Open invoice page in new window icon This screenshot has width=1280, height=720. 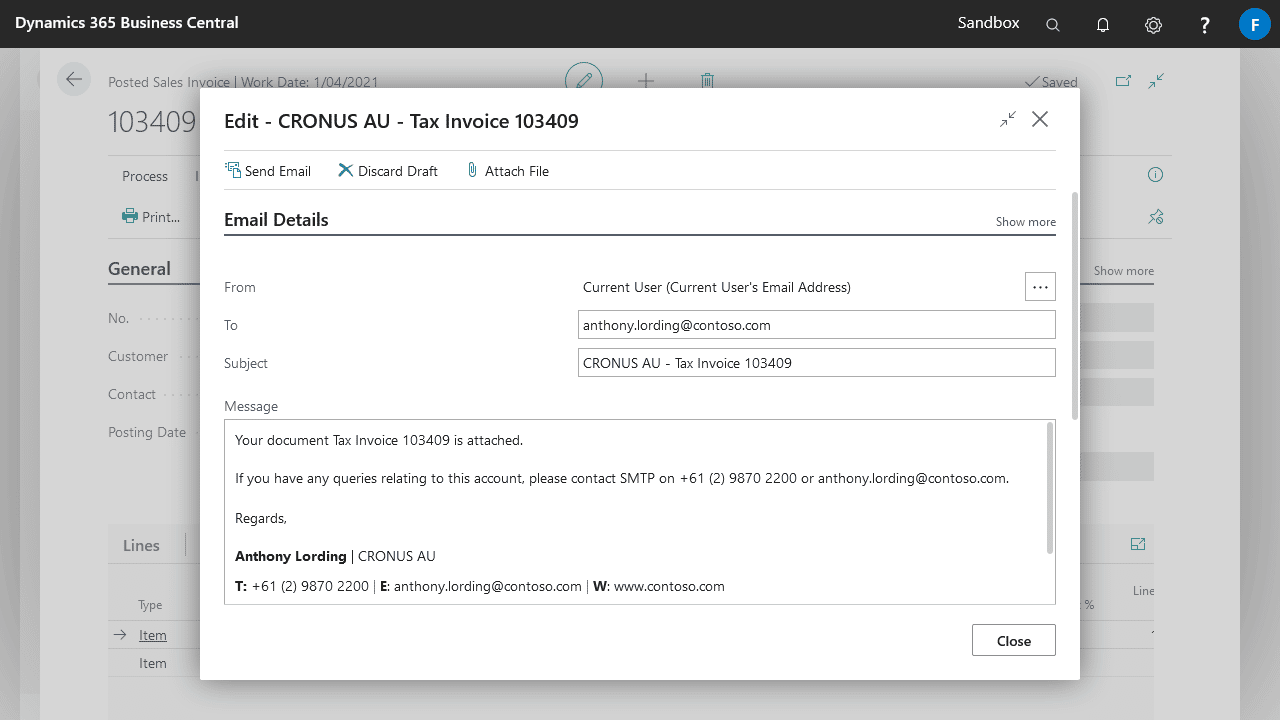(x=1123, y=81)
